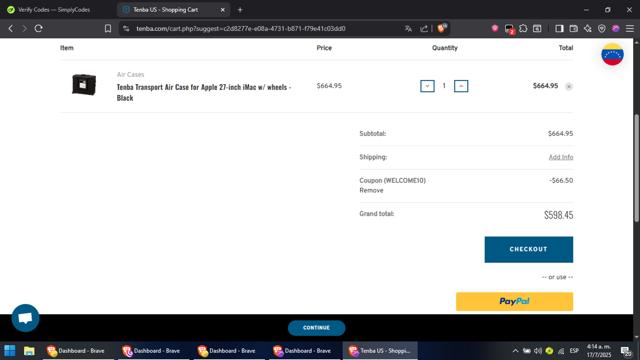The width and height of the screenshot is (640, 360).
Task: Open the Brave Wallet icon
Action: [x=573, y=28]
